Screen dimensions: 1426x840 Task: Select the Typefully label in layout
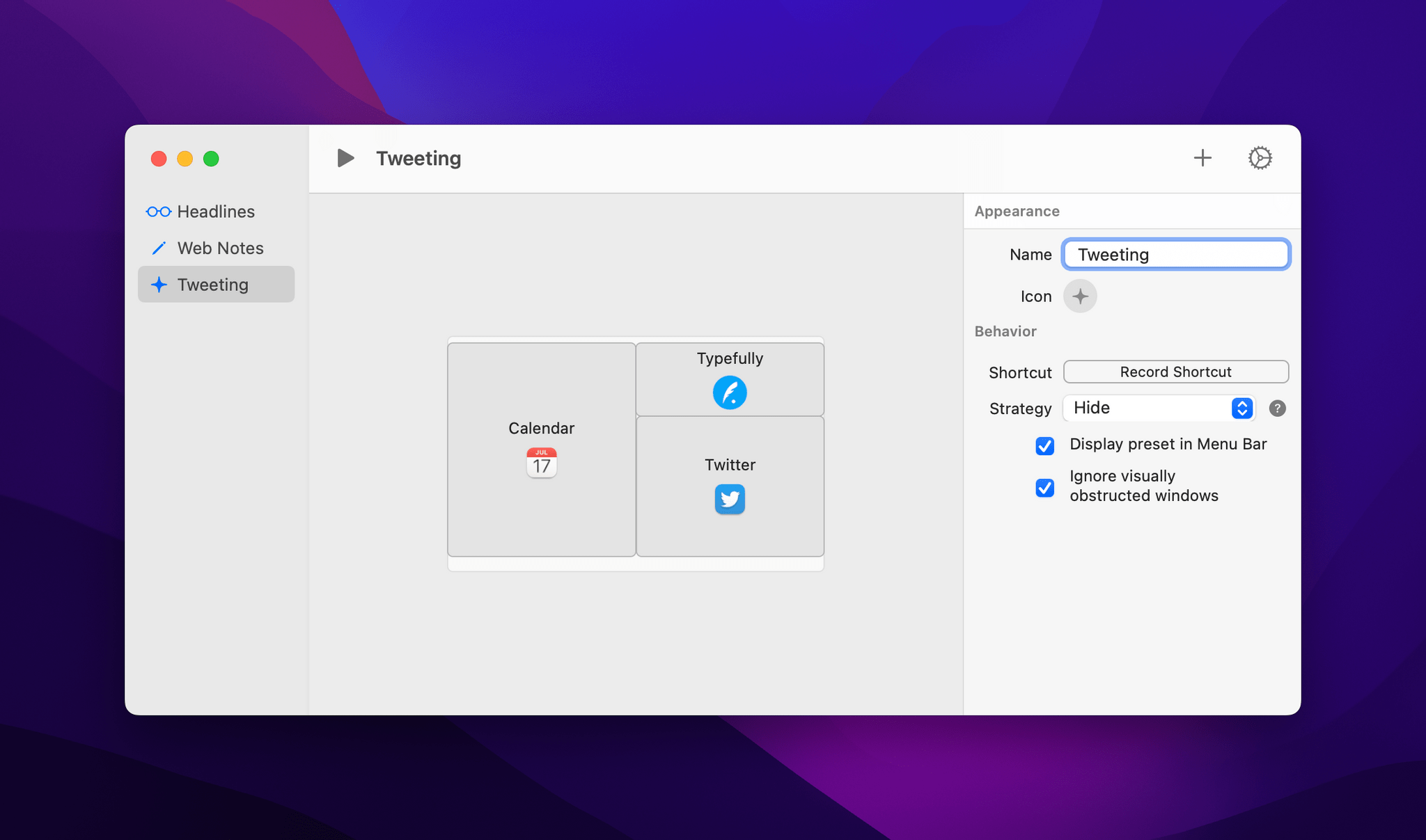pos(730,358)
